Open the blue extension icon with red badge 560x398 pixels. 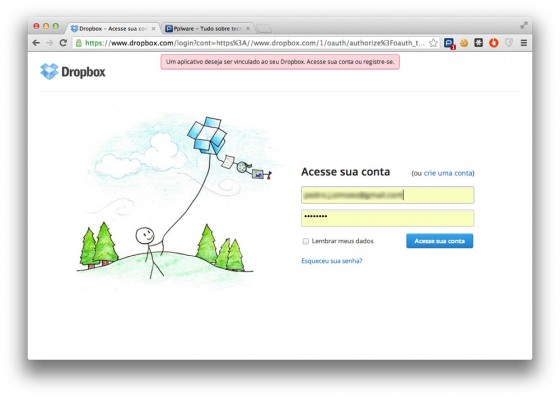[449, 44]
